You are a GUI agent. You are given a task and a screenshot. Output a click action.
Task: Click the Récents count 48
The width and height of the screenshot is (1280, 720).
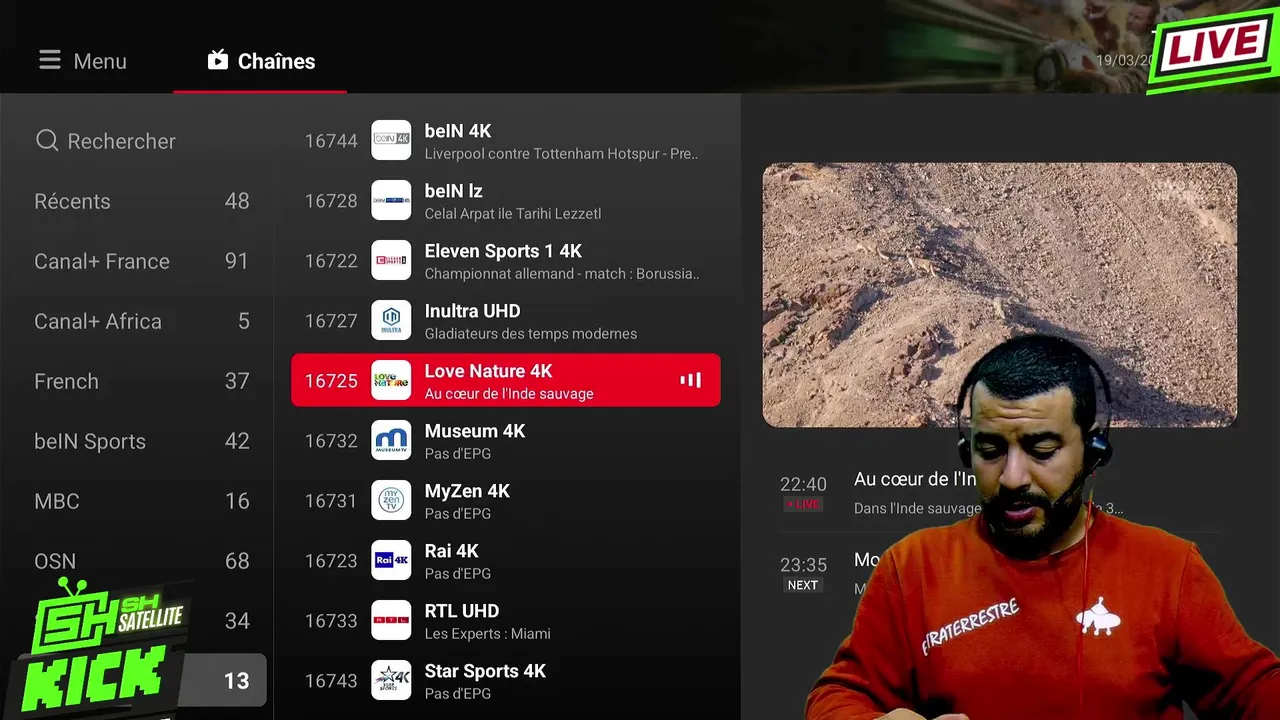pyautogui.click(x=237, y=201)
